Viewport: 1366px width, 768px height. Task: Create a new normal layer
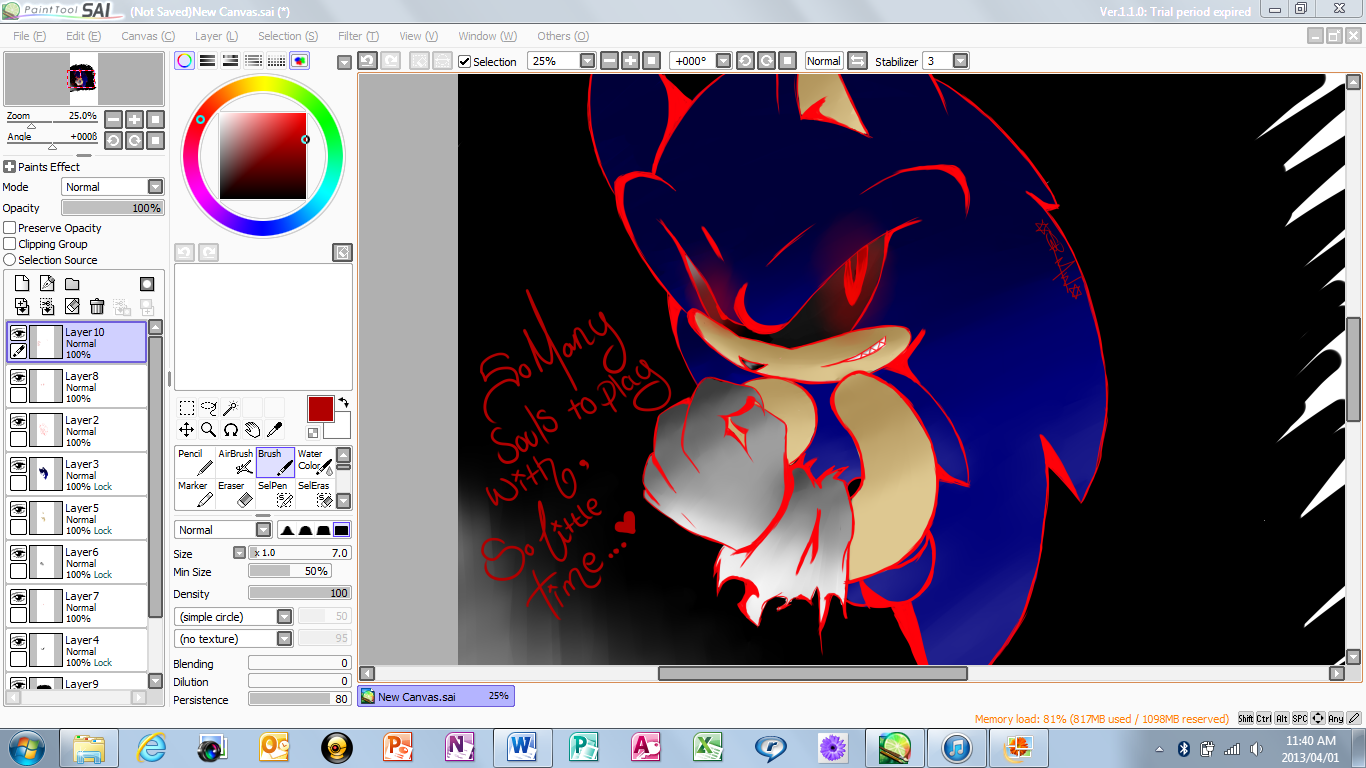[22, 284]
